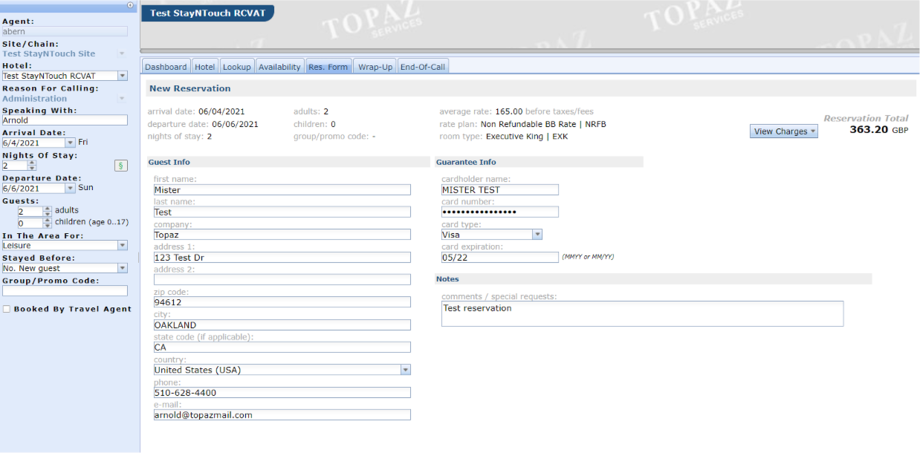Click the Nights Of Stay number field
The image size is (920, 453).
click(15, 165)
